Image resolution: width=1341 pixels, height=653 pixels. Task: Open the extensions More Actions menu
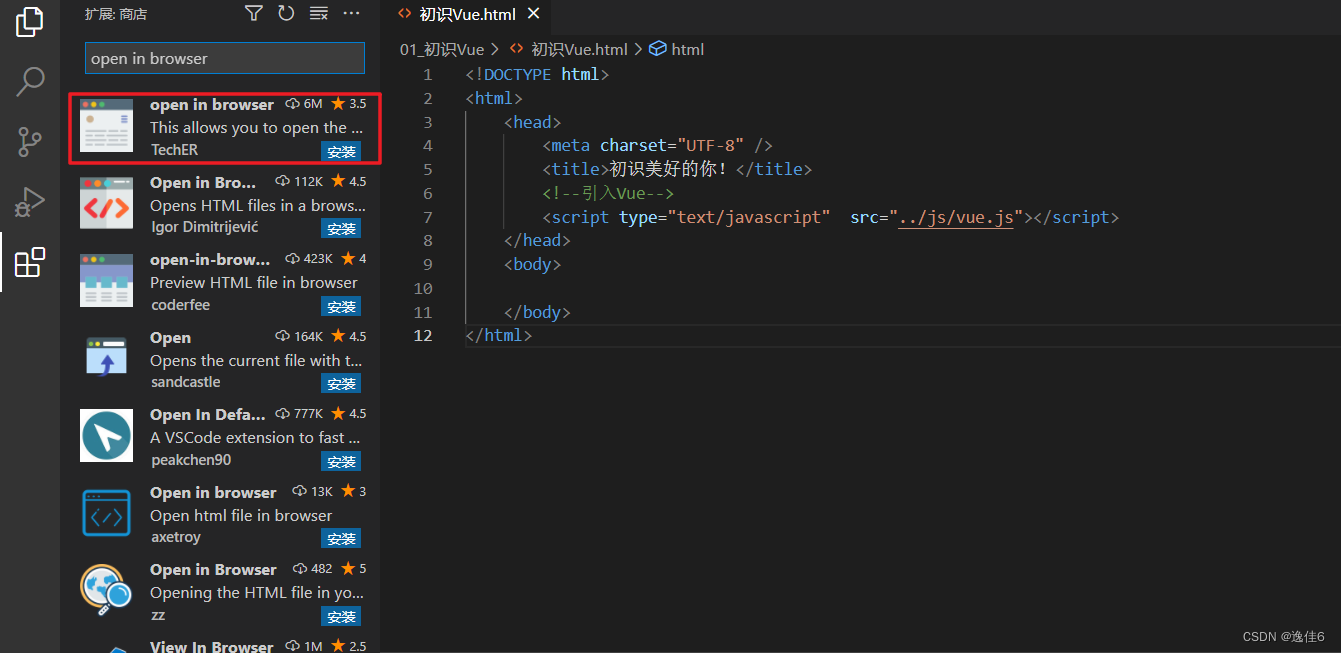(x=351, y=13)
